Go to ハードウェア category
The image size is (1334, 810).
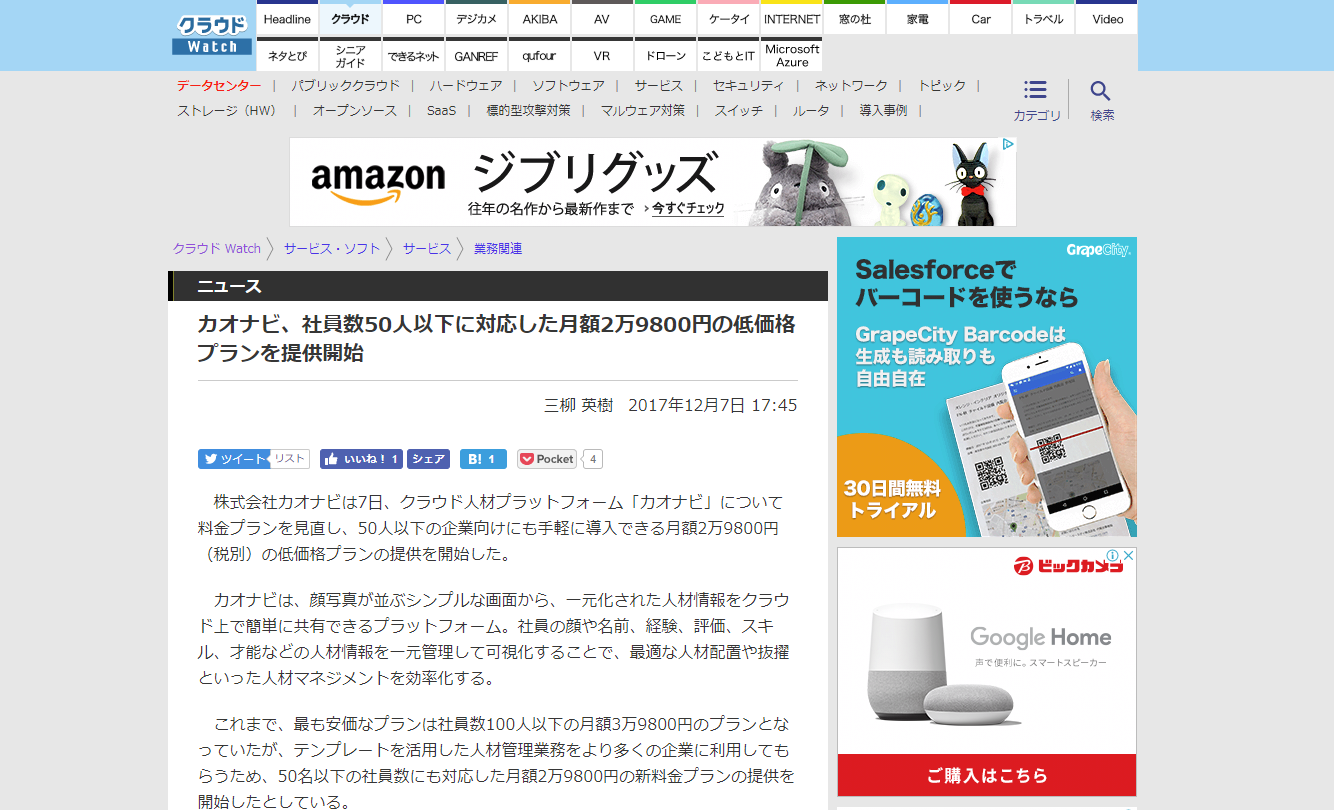point(465,86)
